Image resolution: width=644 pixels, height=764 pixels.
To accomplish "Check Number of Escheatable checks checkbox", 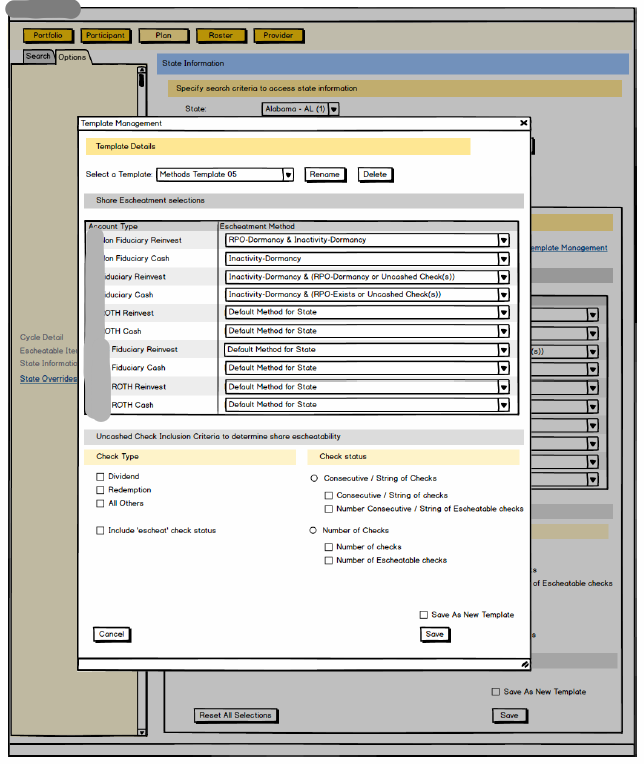I will pos(329,560).
